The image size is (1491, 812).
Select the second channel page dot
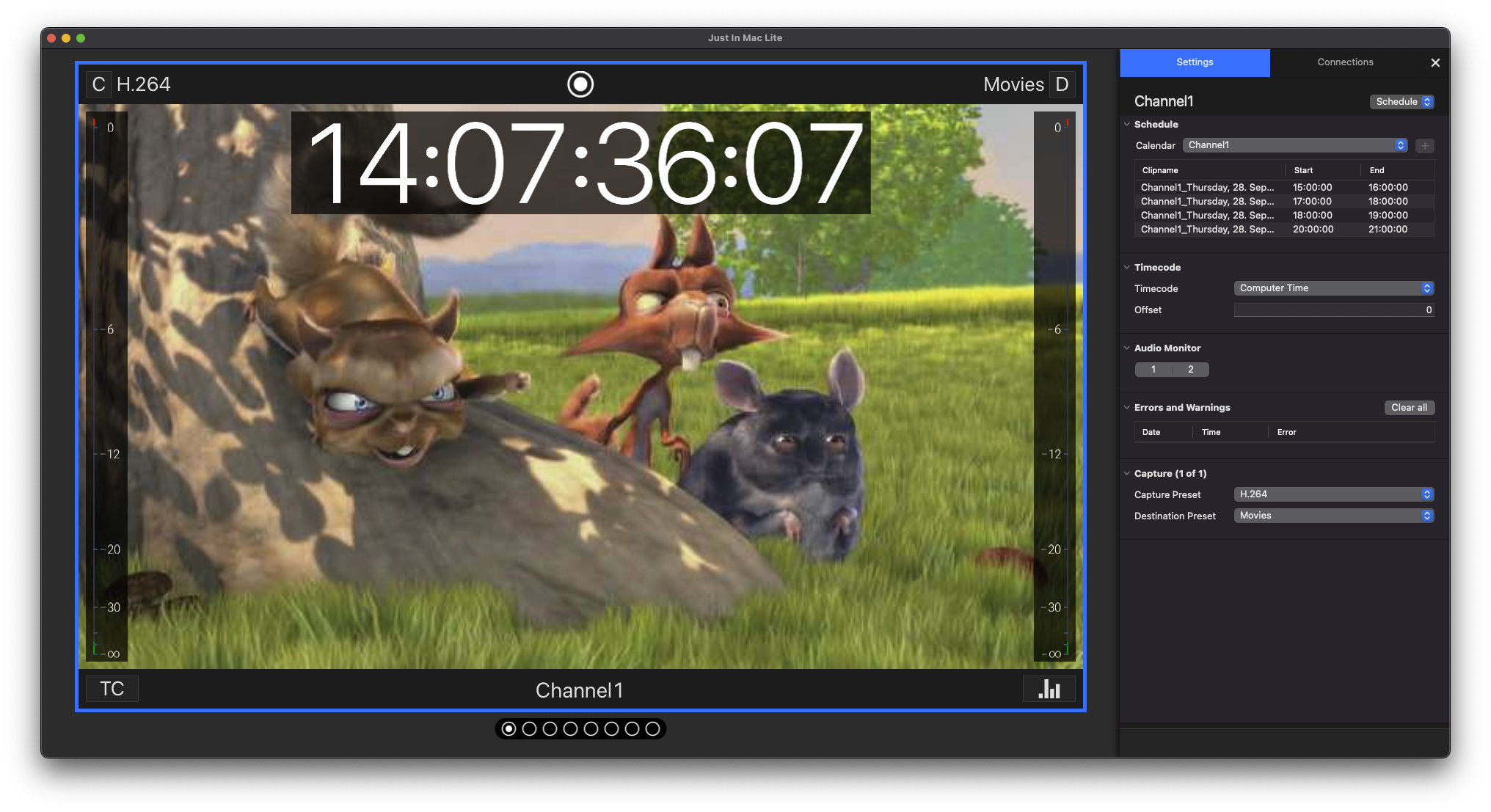pos(529,729)
